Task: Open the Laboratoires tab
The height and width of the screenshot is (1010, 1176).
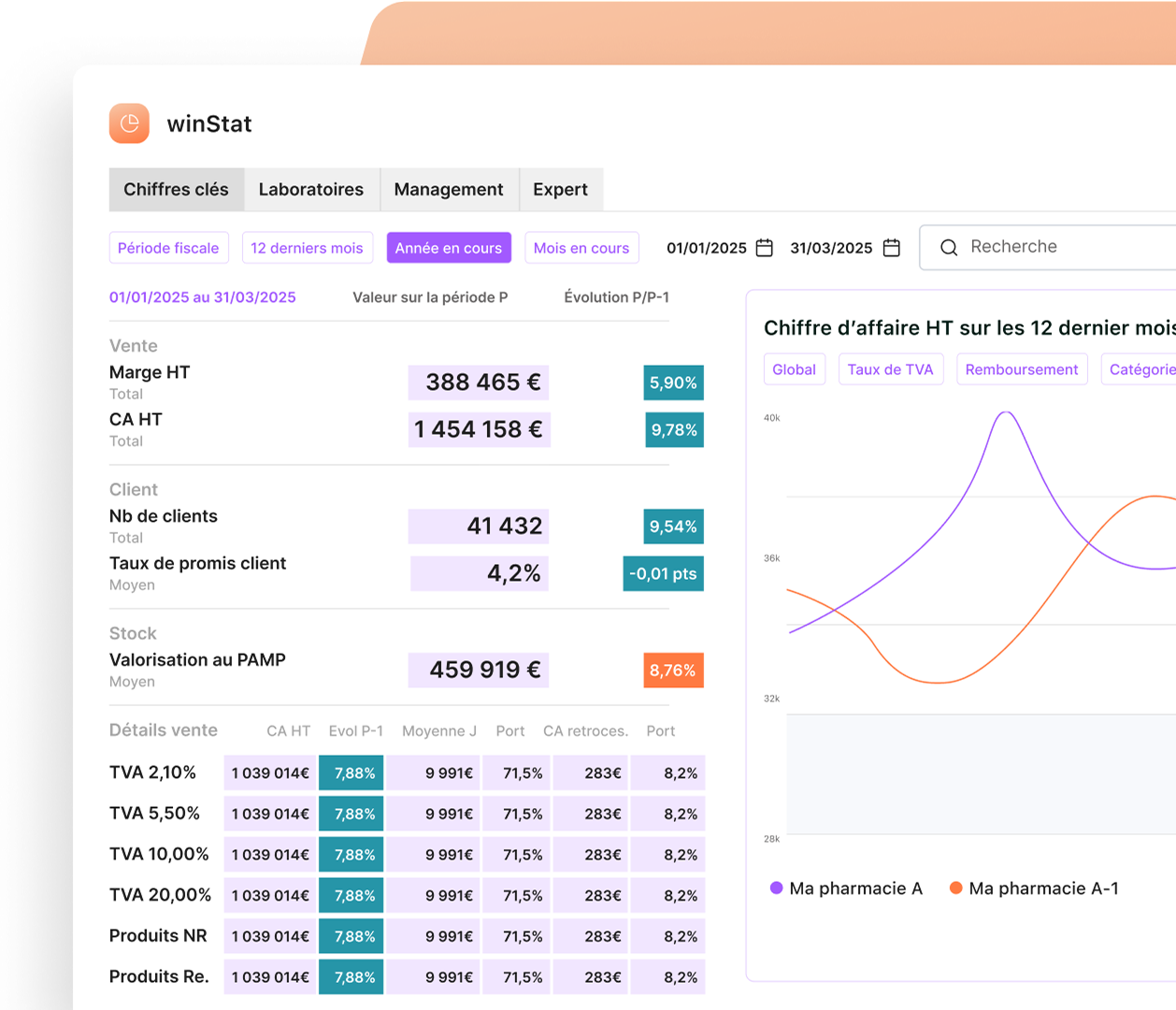Action: [x=310, y=190]
